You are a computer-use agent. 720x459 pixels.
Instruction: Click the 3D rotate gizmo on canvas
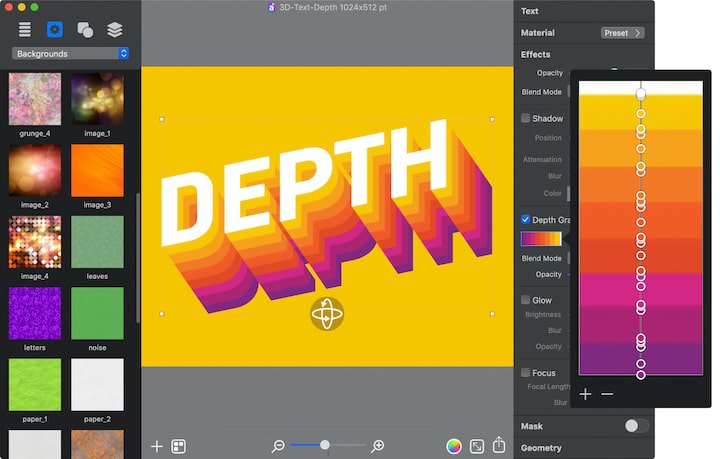[326, 314]
